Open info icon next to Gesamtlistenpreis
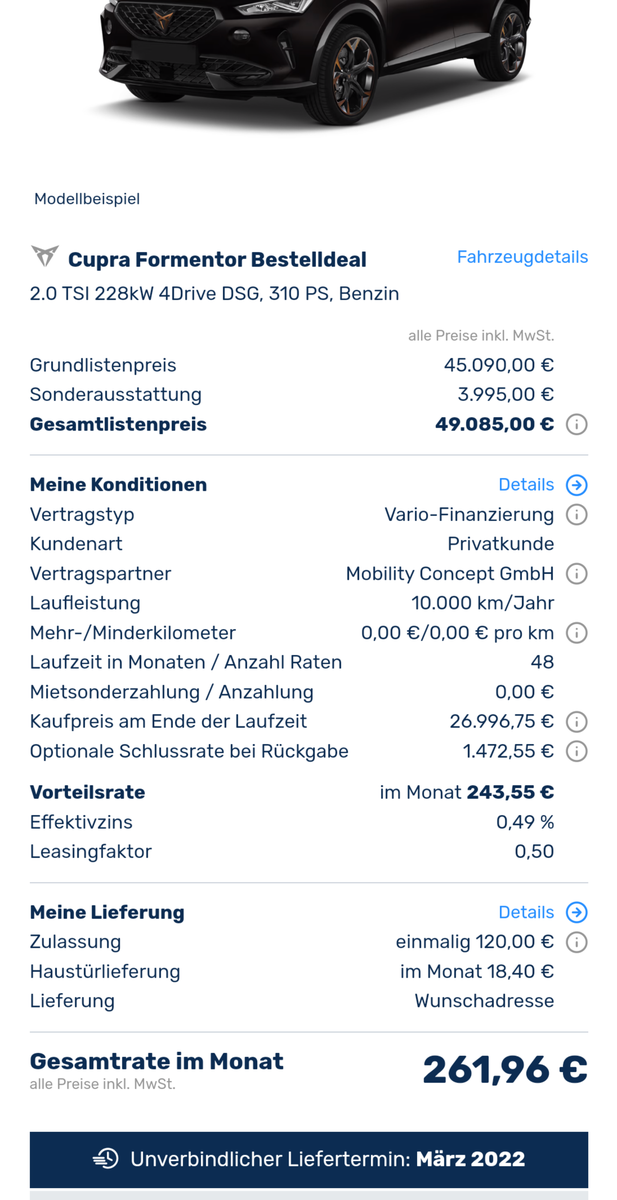 576,425
